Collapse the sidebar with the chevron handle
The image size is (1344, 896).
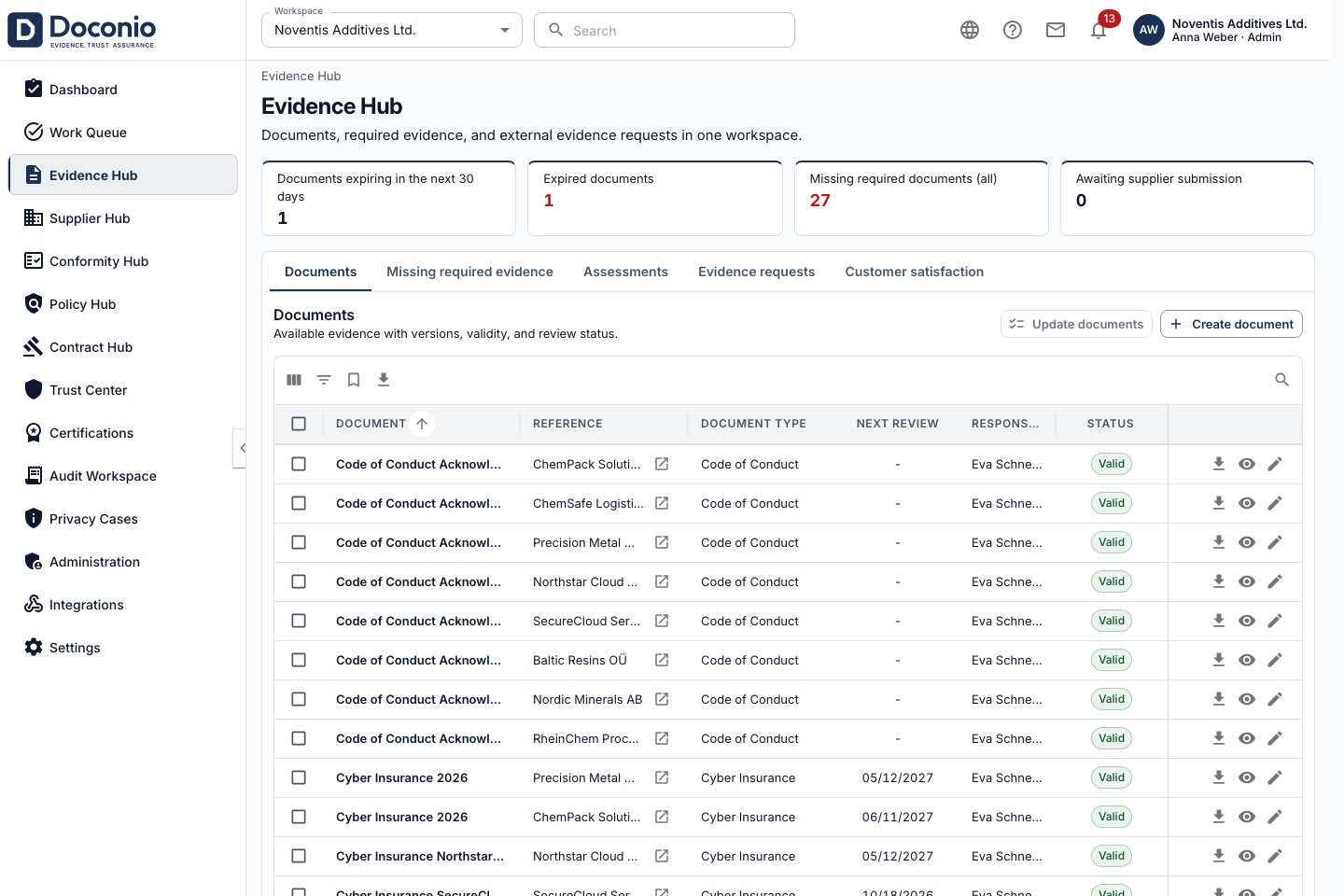point(240,448)
